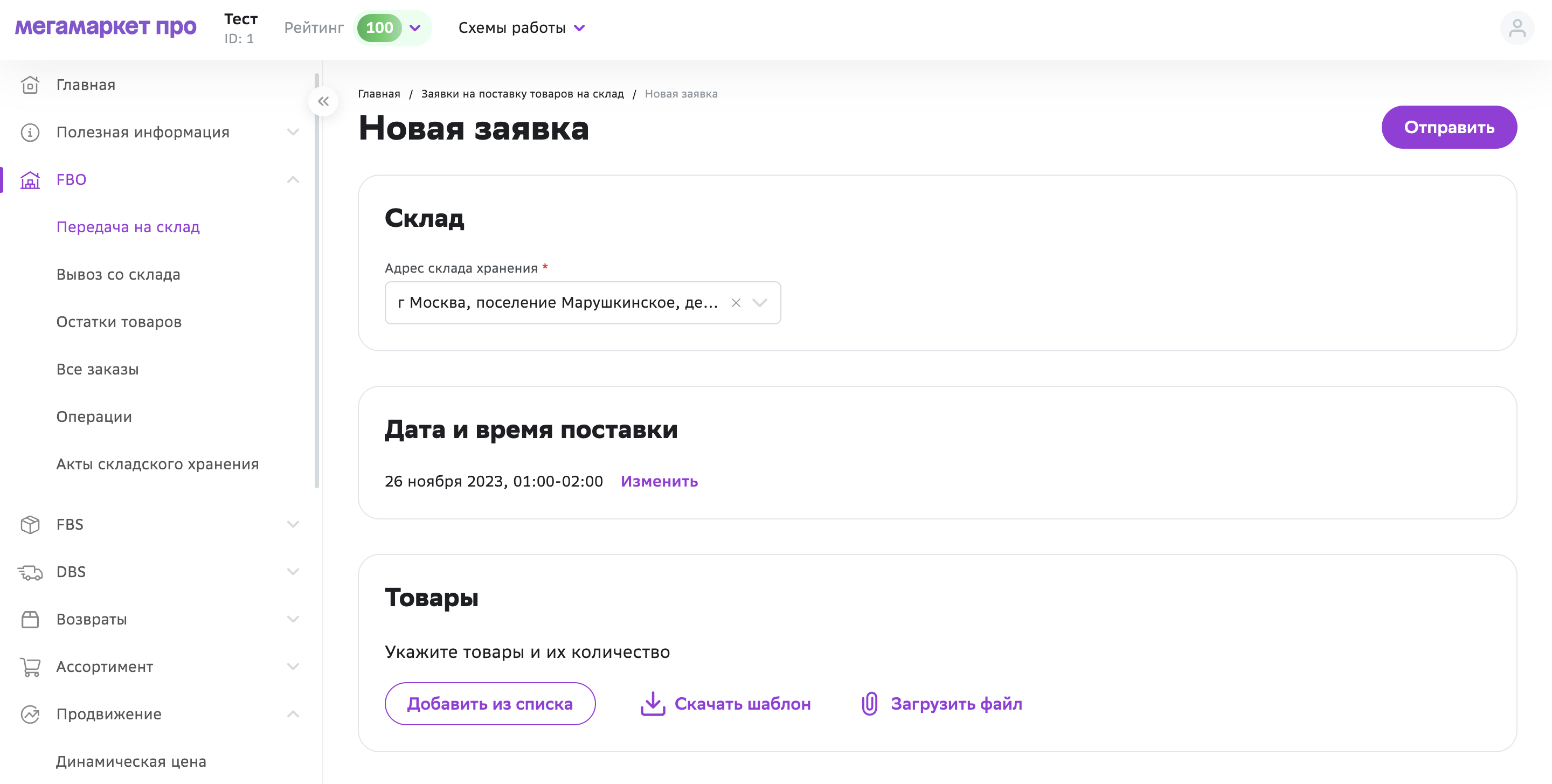Screen dimensions: 1552x784
Task: Collapse the FBO section chevron
Action: pos(293,179)
